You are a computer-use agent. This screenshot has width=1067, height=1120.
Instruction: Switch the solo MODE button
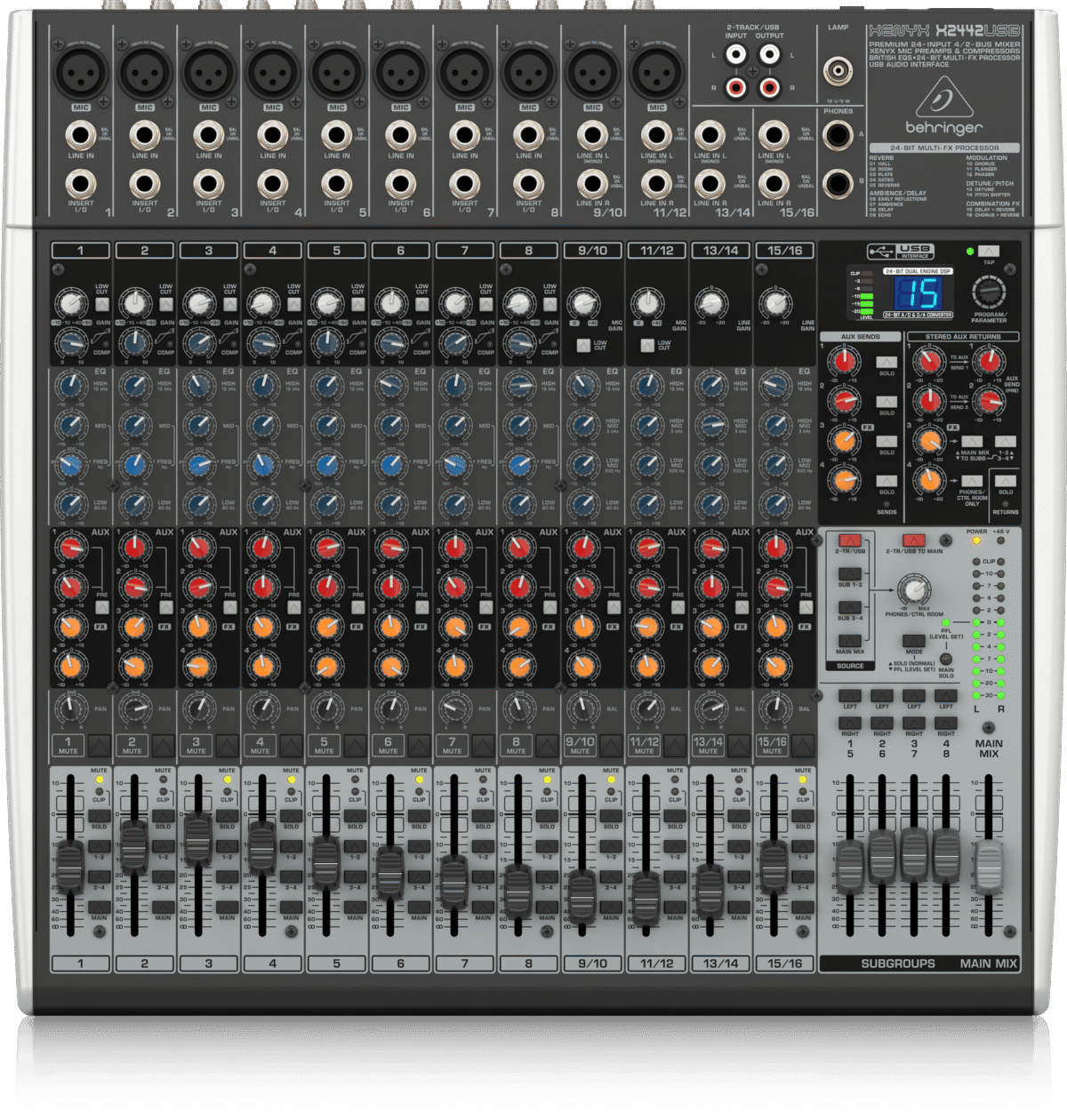(x=913, y=641)
